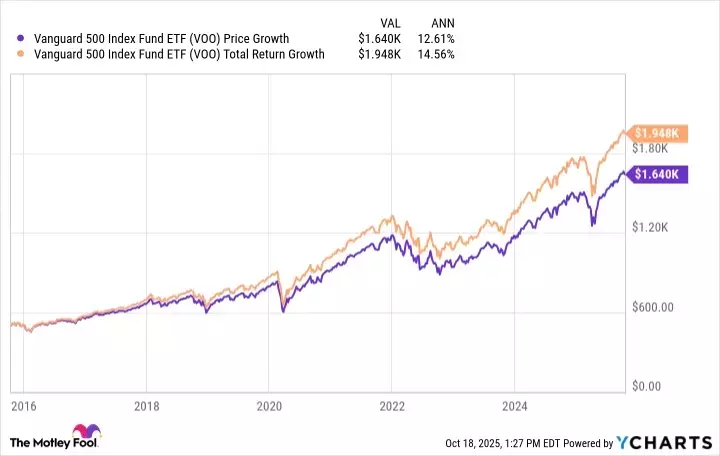Click the 2016 x-axis label

coord(24,408)
